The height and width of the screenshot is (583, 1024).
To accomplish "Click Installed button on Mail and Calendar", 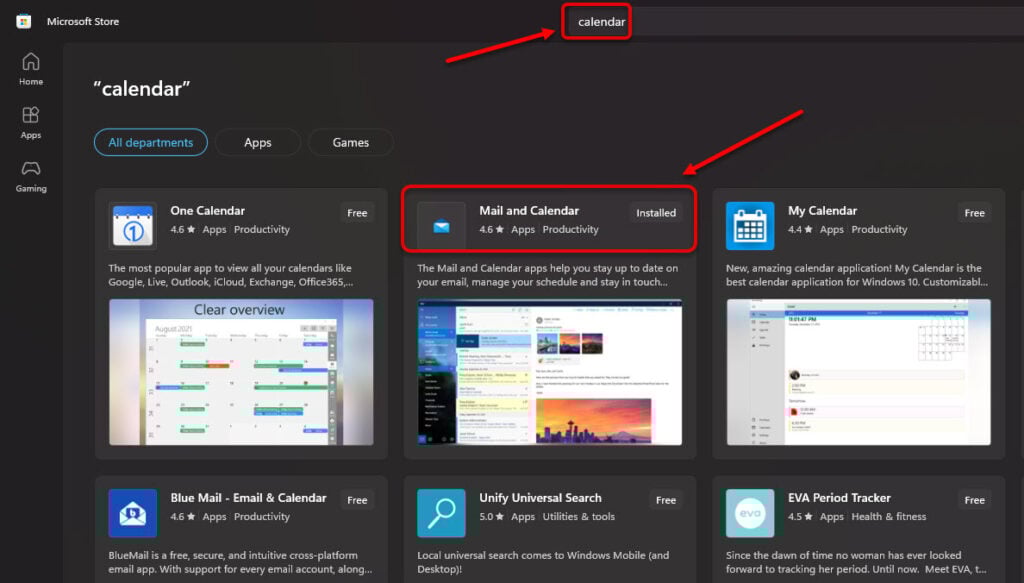I will tap(656, 213).
